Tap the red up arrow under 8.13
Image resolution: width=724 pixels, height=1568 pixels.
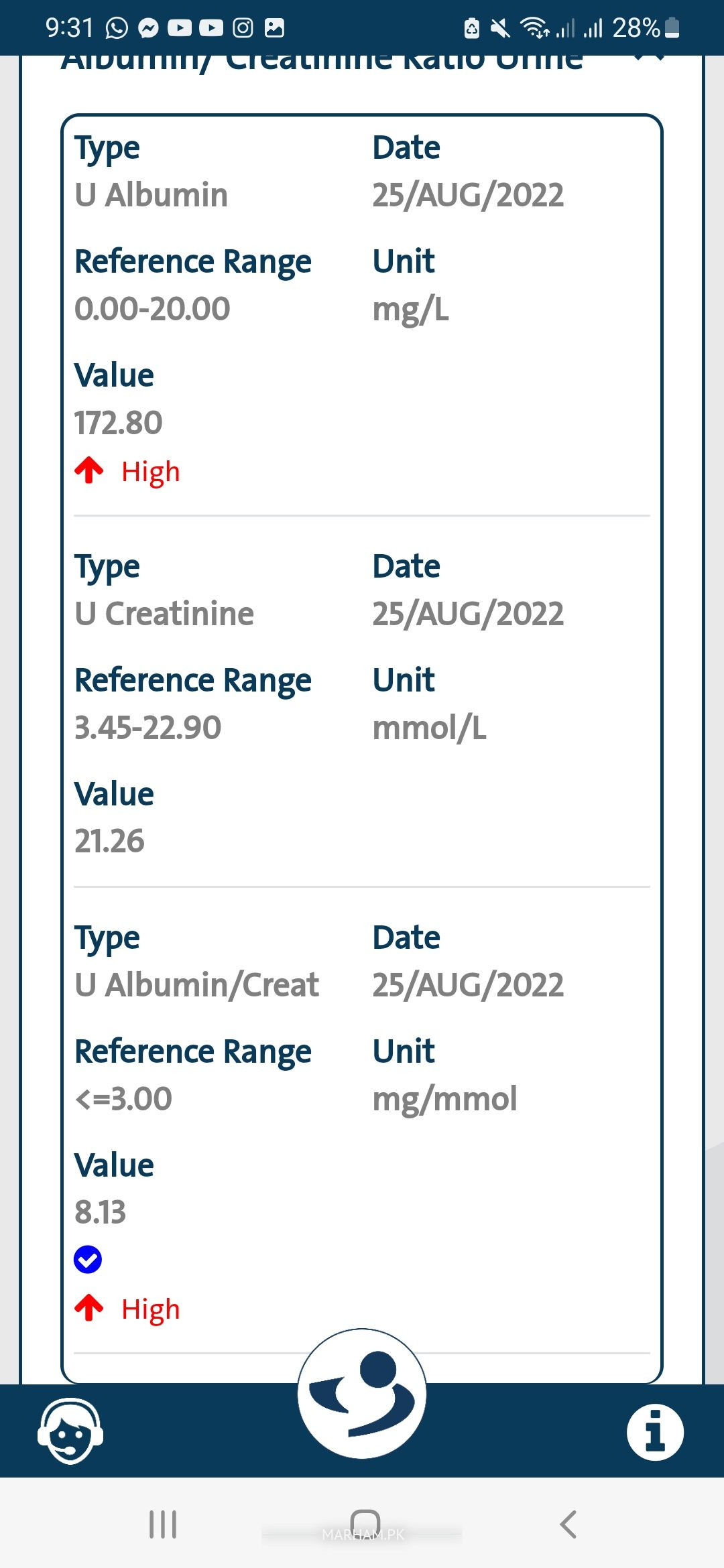pos(89,1308)
